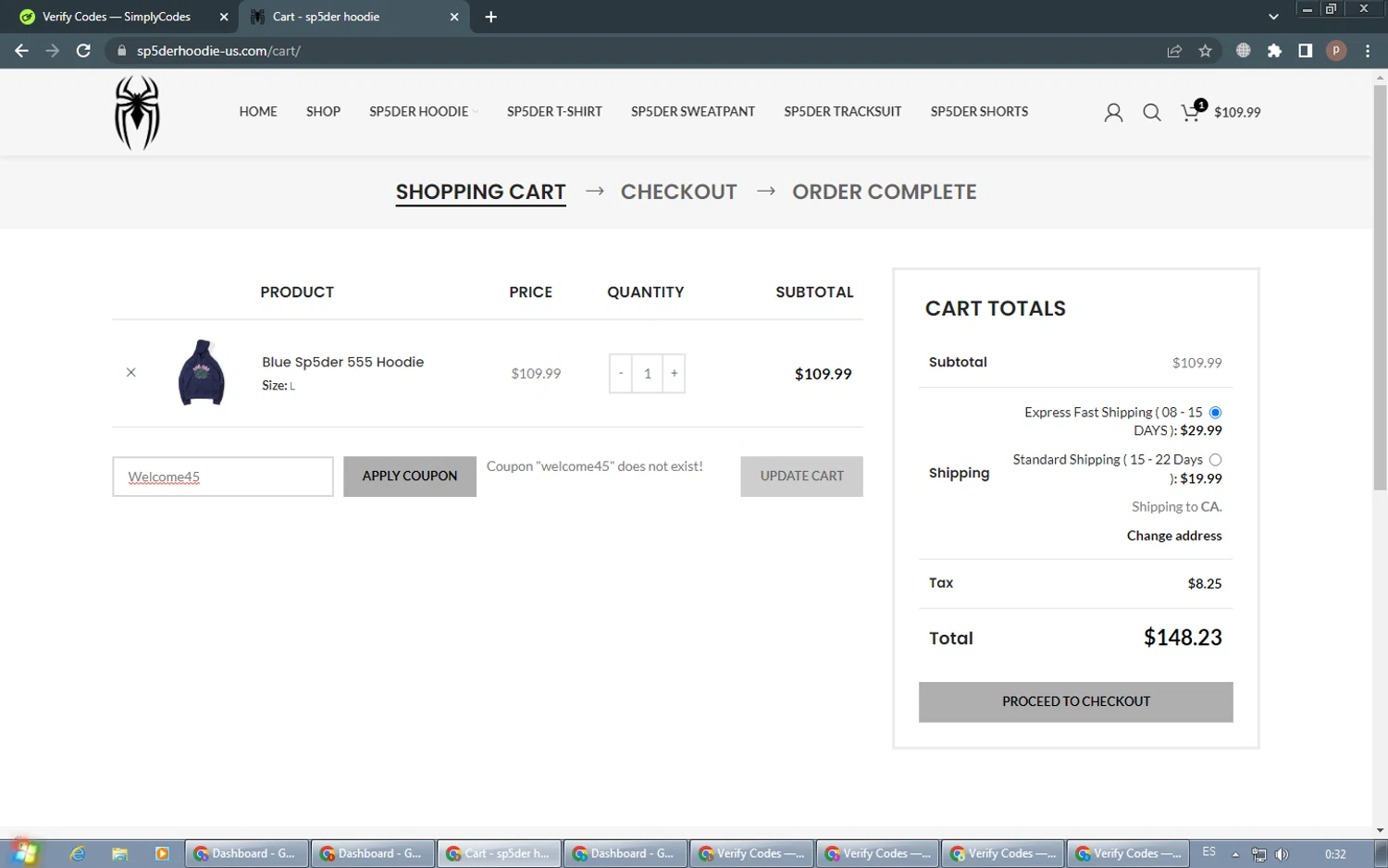This screenshot has height=868, width=1388.
Task: Select Express Fast Shipping radio option
Action: click(x=1215, y=412)
